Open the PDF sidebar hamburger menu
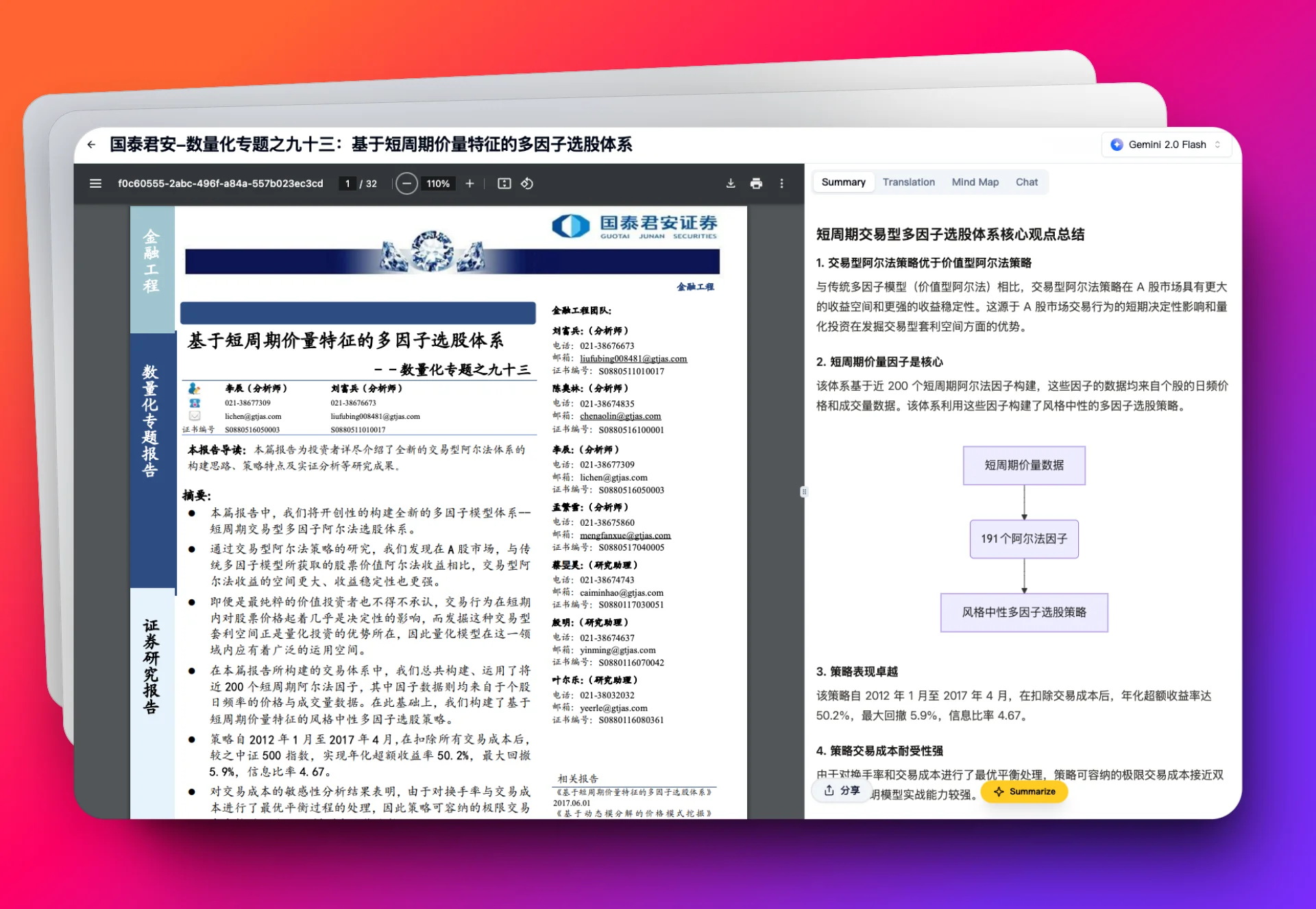Image resolution: width=1316 pixels, height=909 pixels. (95, 184)
